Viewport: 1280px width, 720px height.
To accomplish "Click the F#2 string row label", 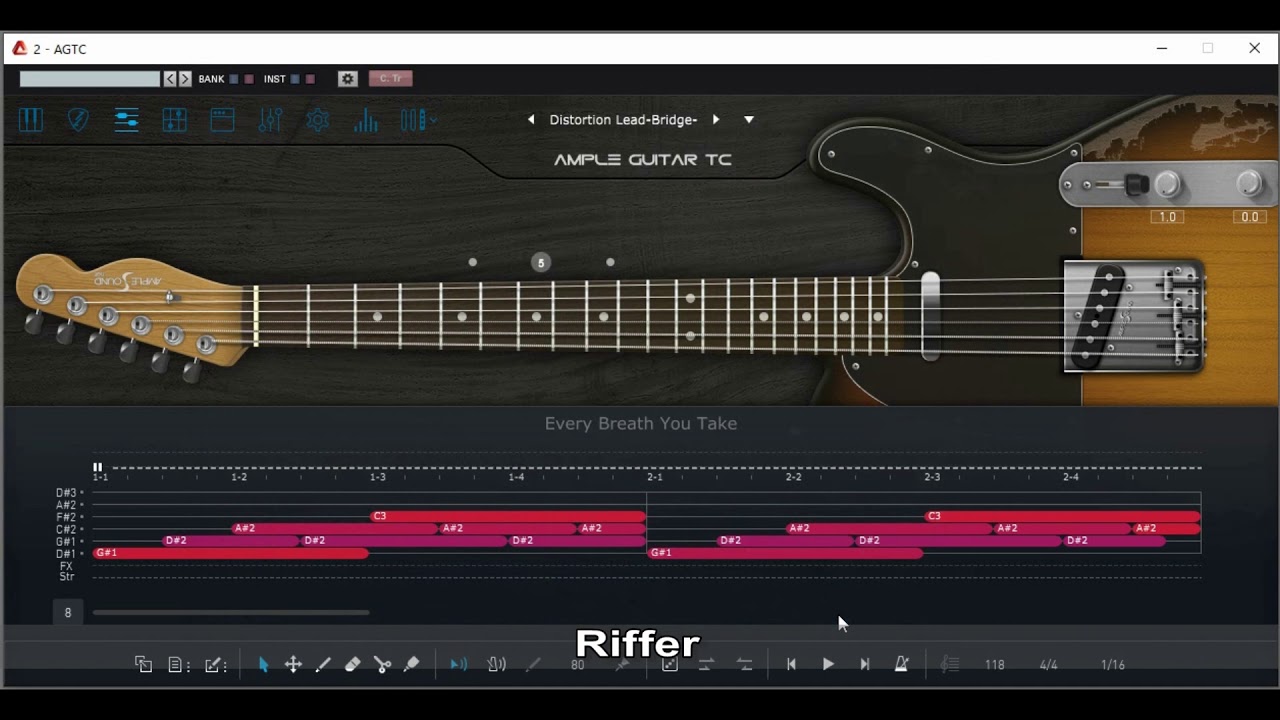I will tap(66, 517).
